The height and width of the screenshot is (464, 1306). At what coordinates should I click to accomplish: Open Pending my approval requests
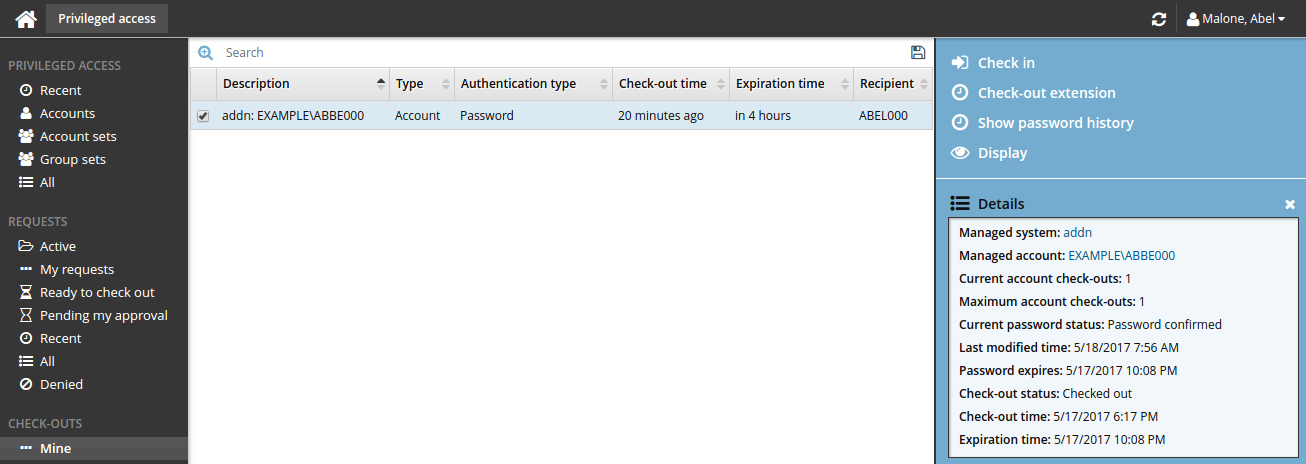click(103, 315)
